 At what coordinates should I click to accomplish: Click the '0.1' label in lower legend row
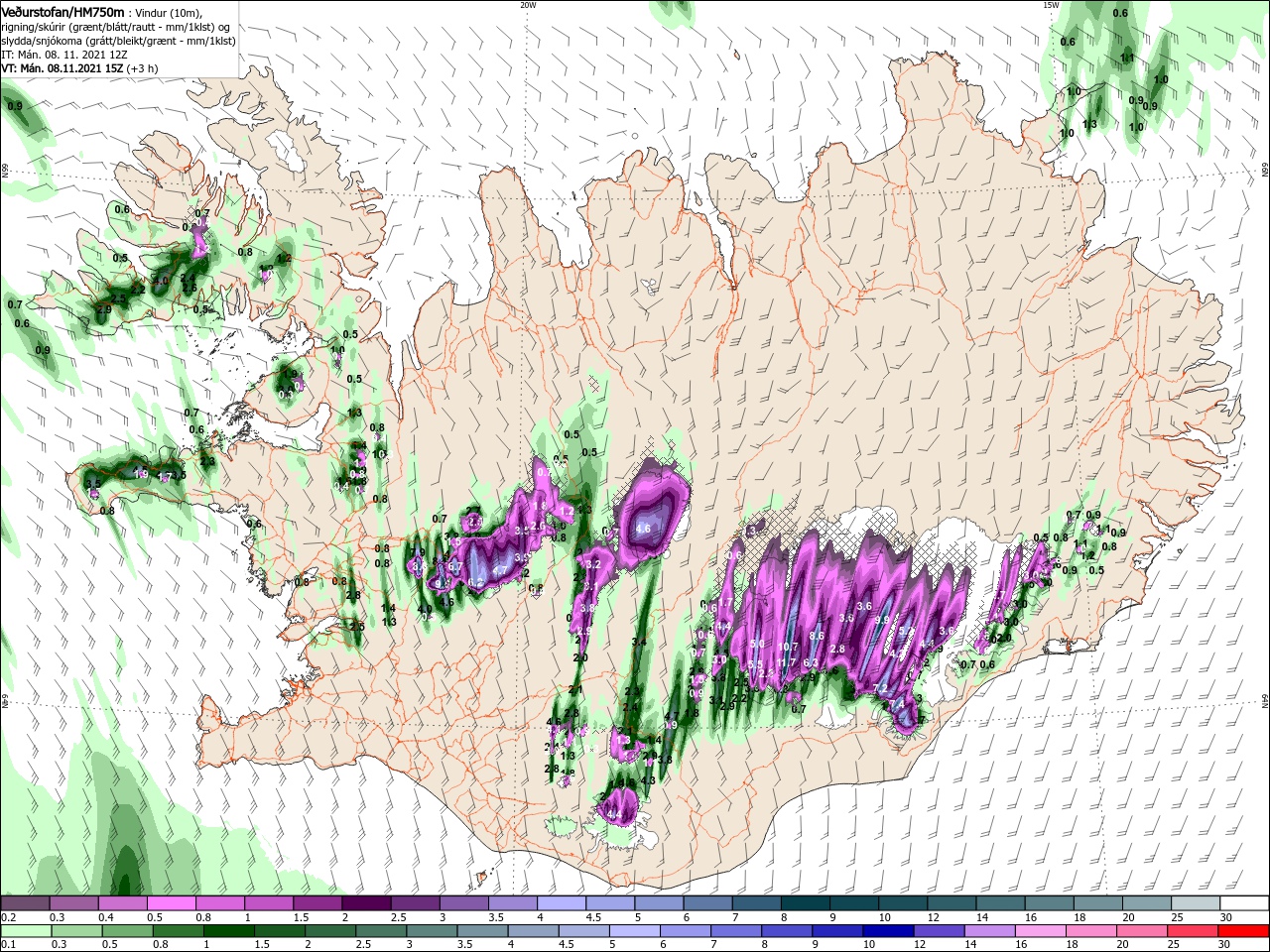tap(8, 945)
